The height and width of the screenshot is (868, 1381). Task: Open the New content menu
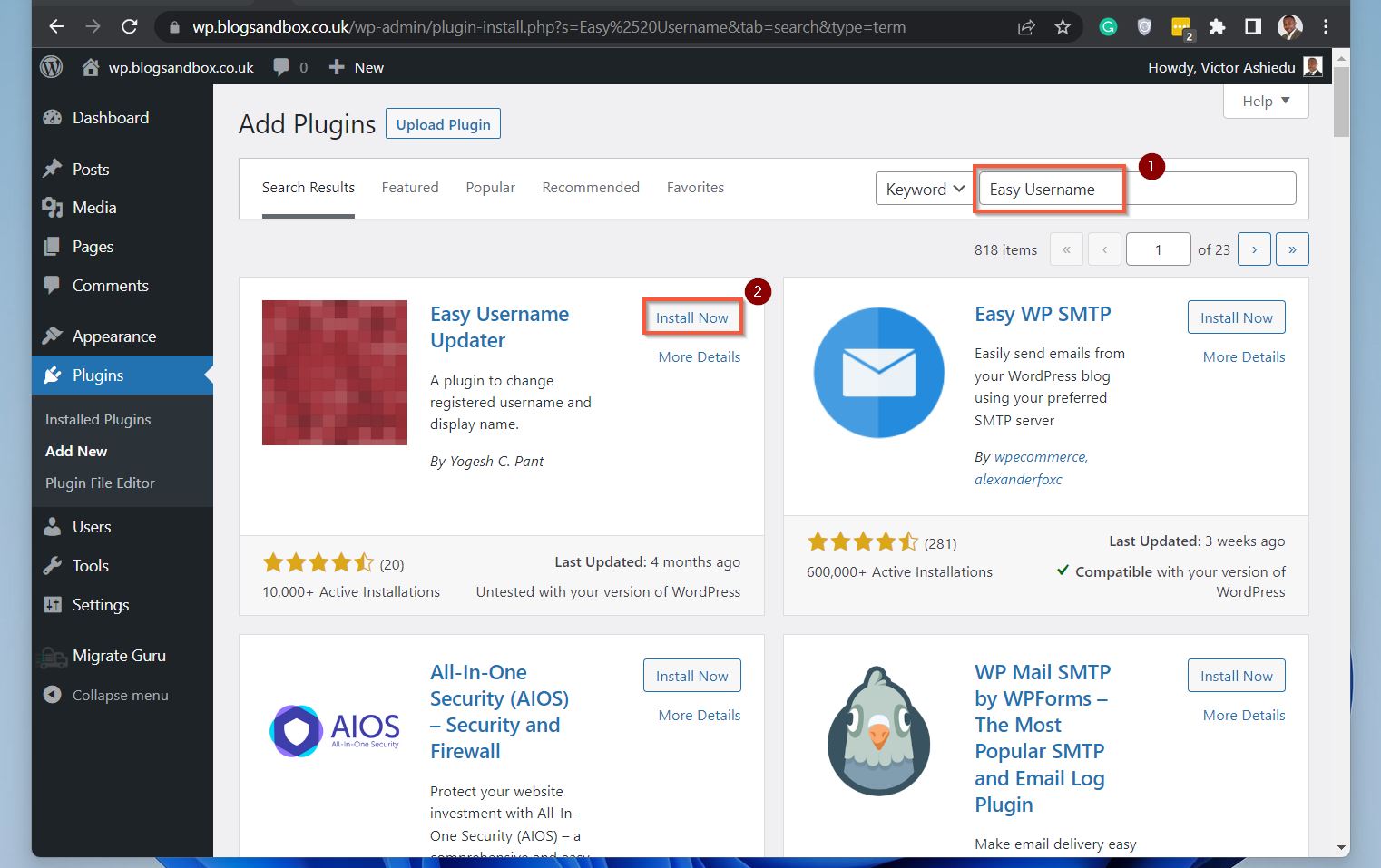tap(357, 67)
